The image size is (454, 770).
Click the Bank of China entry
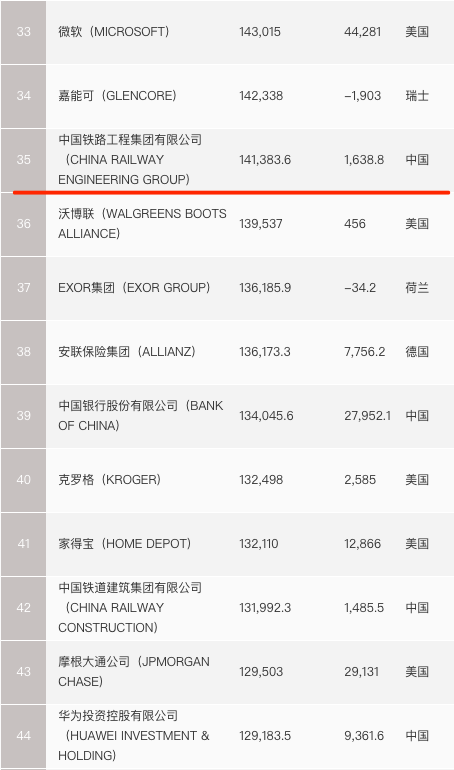point(141,415)
